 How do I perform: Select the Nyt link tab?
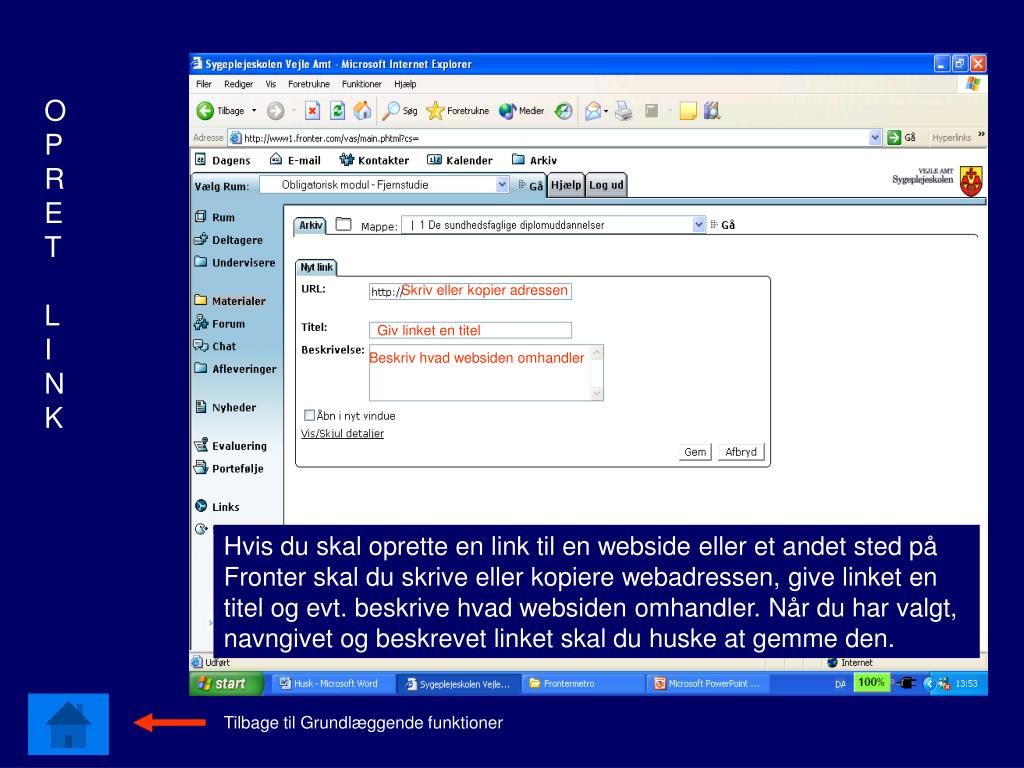pos(317,267)
